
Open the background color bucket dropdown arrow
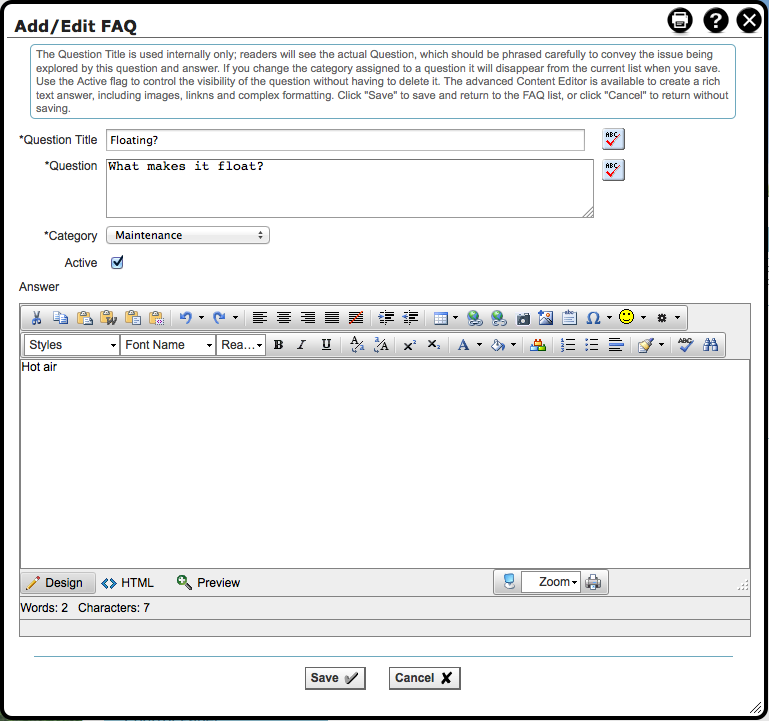(x=513, y=345)
